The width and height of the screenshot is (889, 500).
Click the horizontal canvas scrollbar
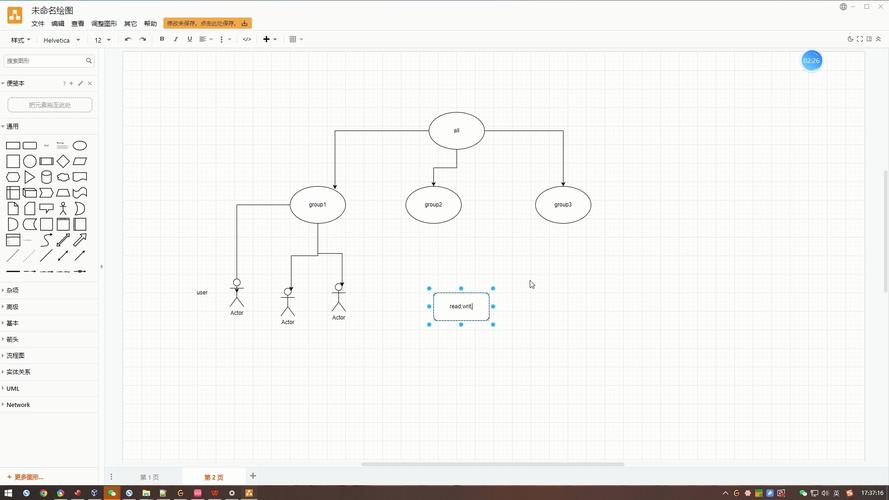[x=493, y=464]
